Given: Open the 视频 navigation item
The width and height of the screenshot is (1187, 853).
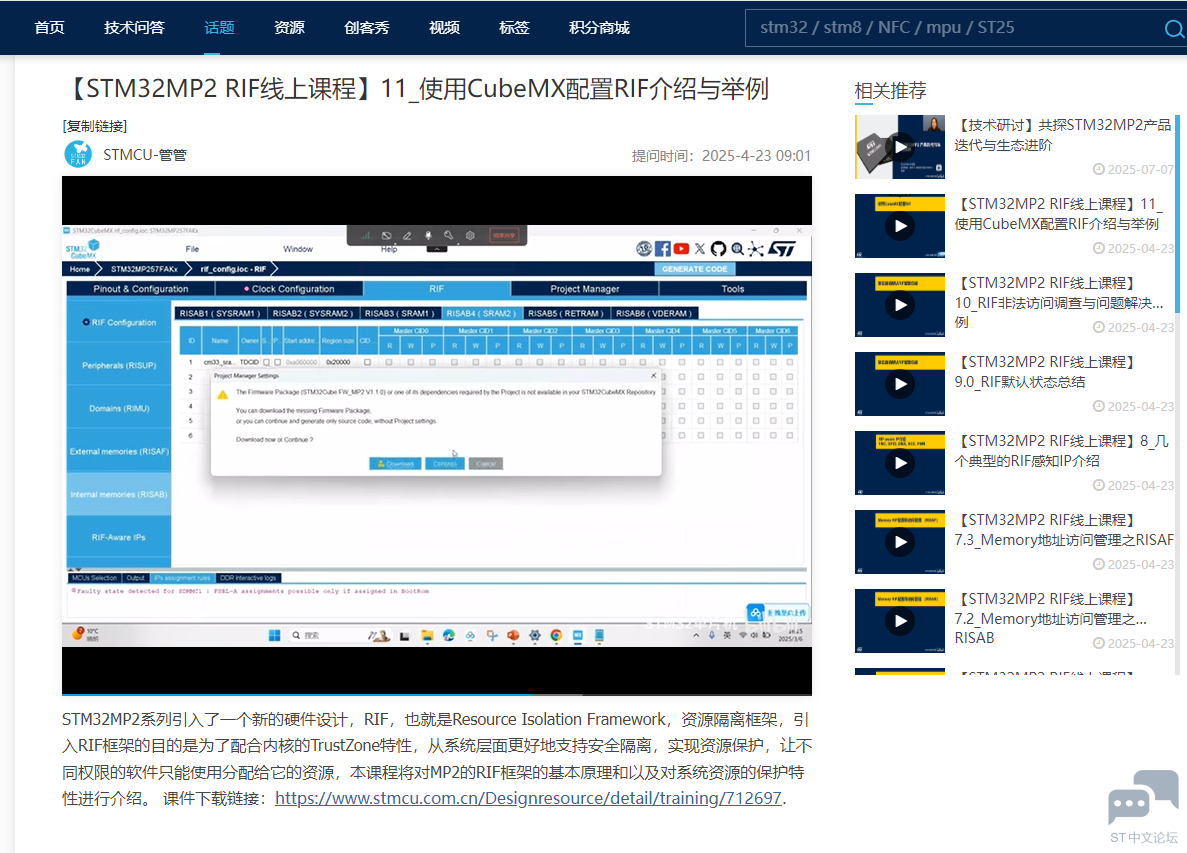Looking at the screenshot, I should (444, 28).
